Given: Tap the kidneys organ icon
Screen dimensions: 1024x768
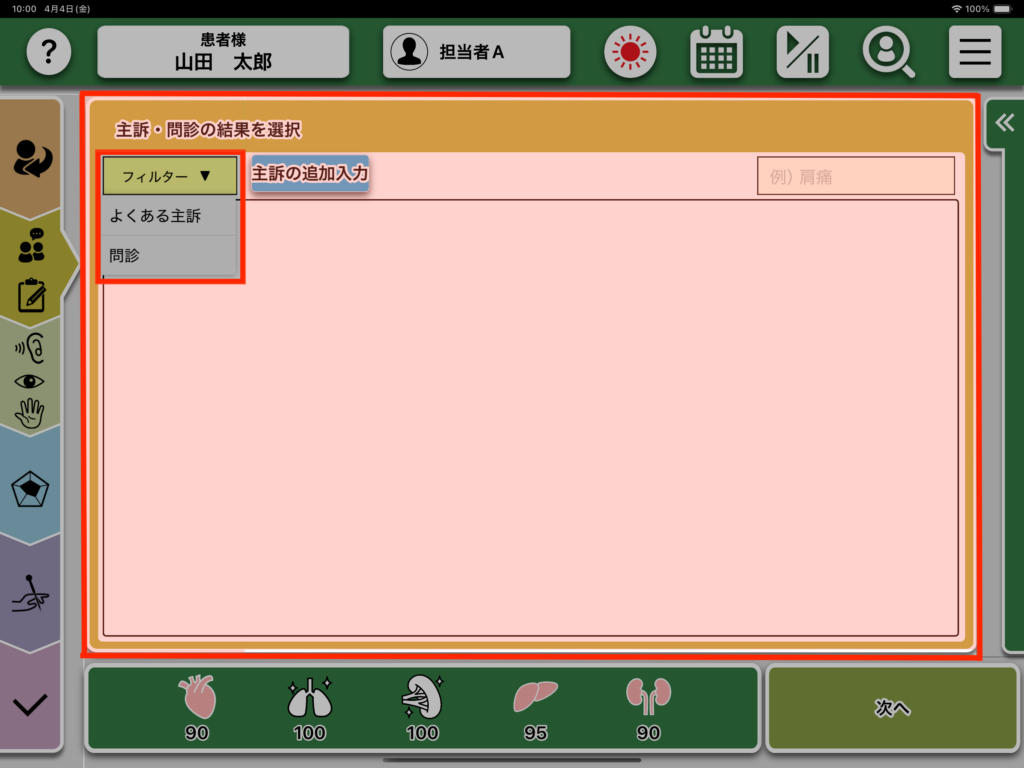Looking at the screenshot, I should pos(648,697).
